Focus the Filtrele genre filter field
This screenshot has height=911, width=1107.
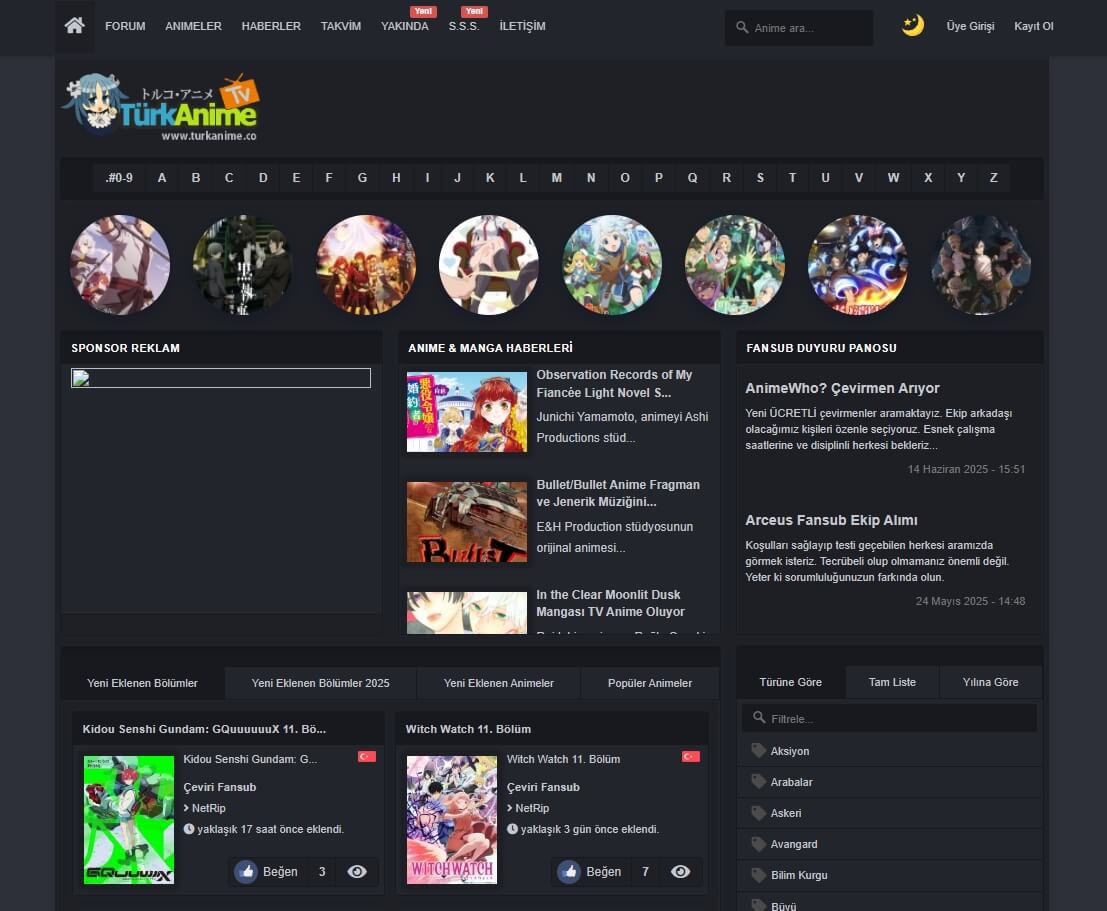[890, 718]
